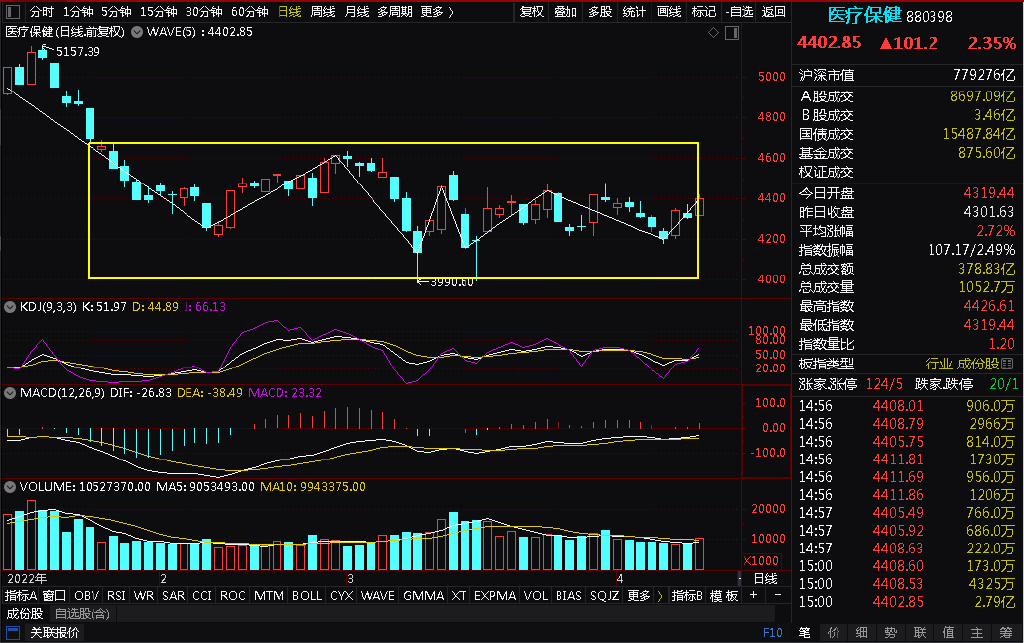Viewport: 1024px width, 643px height.
Task: Collapse the WAVE(5) main chart indicator arrow
Action: click(136, 32)
